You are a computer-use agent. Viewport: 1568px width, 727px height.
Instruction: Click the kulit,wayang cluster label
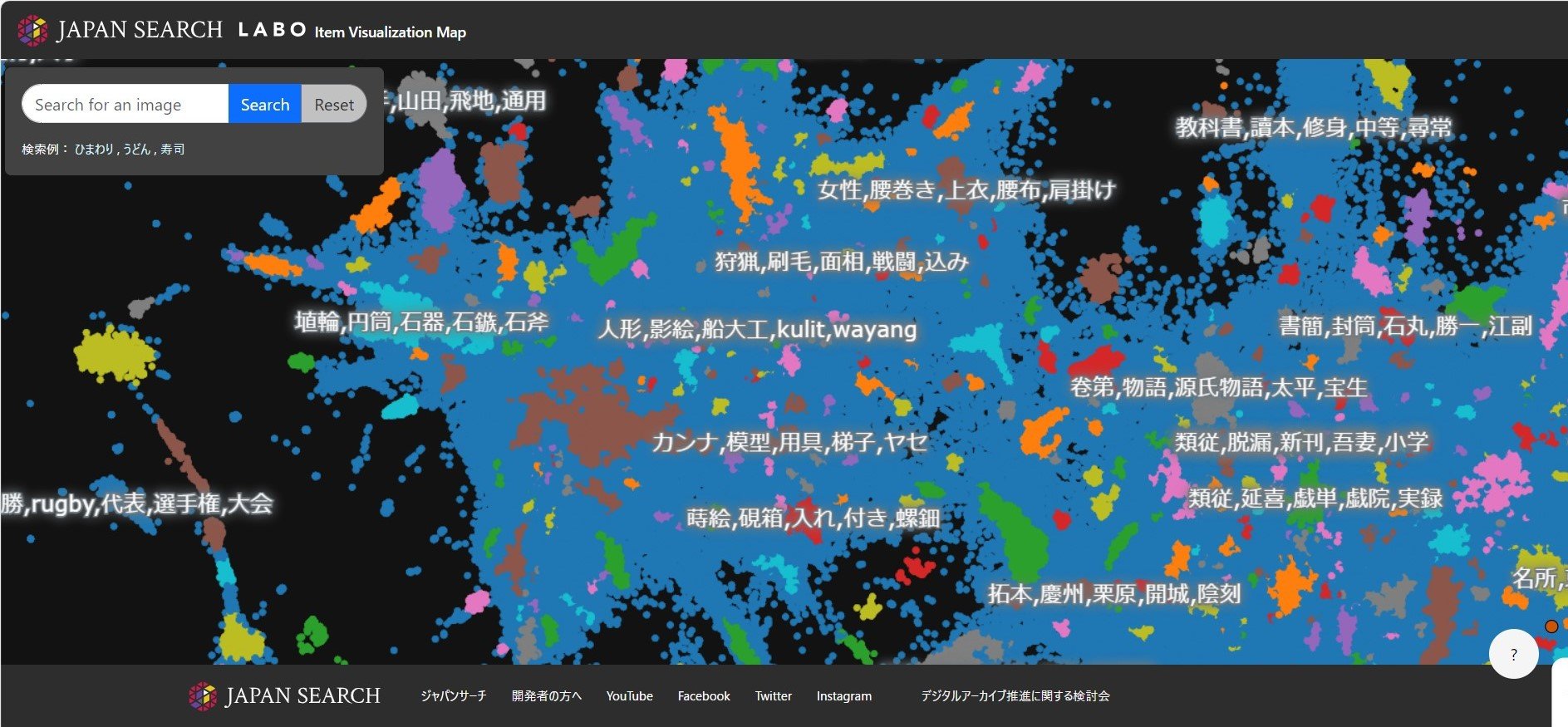(757, 329)
